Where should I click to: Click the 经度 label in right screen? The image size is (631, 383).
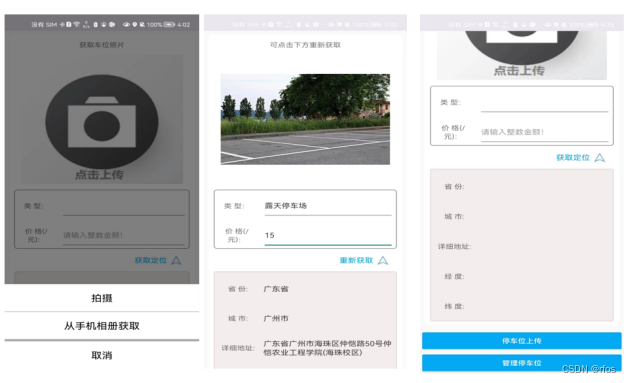454,276
